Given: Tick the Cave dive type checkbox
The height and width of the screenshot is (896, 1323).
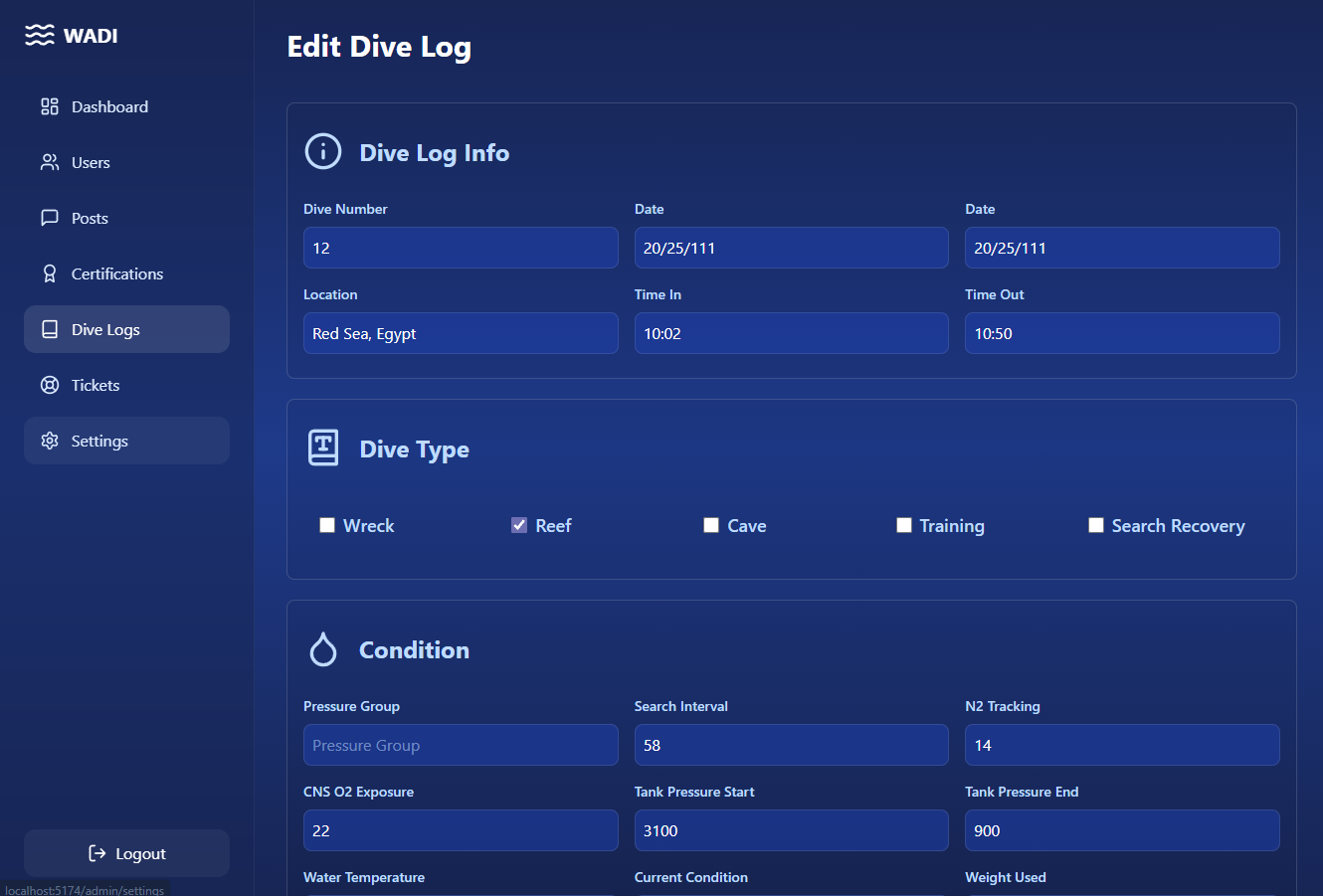Looking at the screenshot, I should [711, 525].
